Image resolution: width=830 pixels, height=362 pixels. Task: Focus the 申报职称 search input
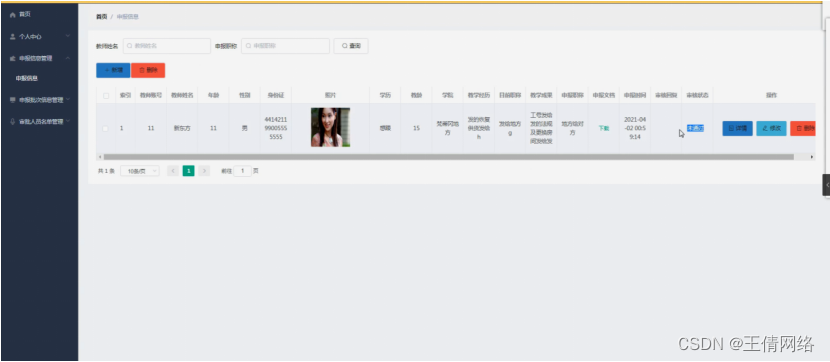tap(285, 46)
